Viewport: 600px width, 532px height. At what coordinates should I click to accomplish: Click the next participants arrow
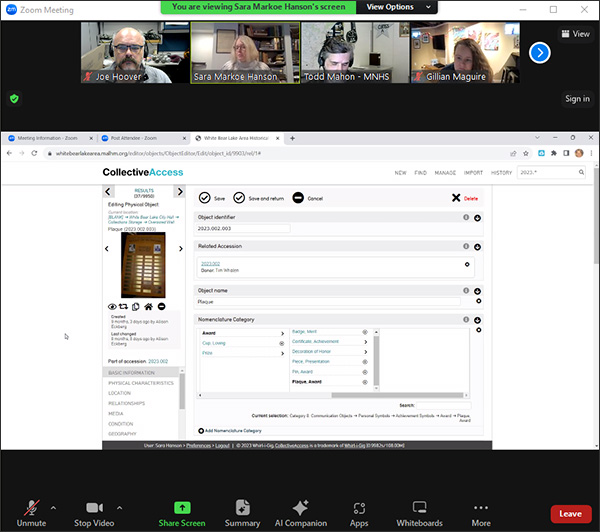(540, 52)
